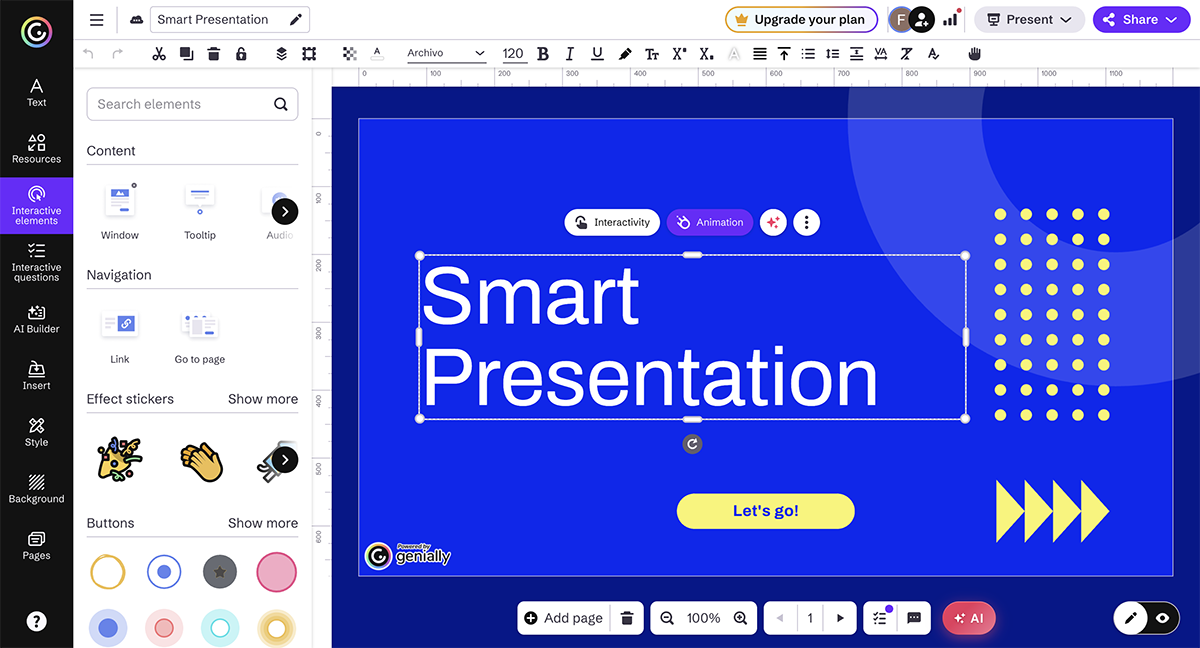Screen dimensions: 1200x648
Task: Switch to preview mode eye toggle
Action: point(1162,618)
